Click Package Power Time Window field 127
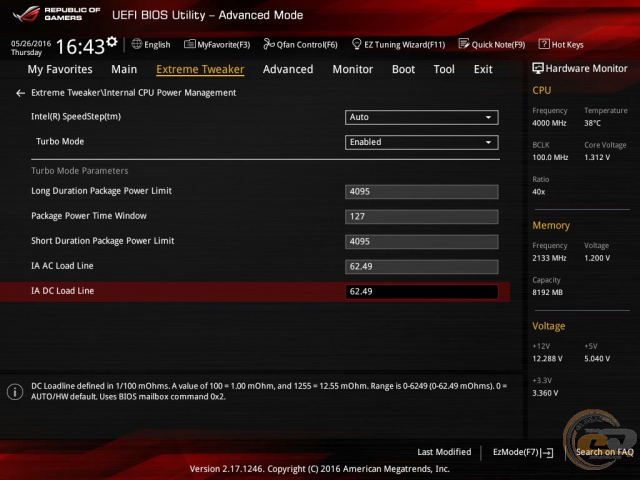 [x=422, y=217]
